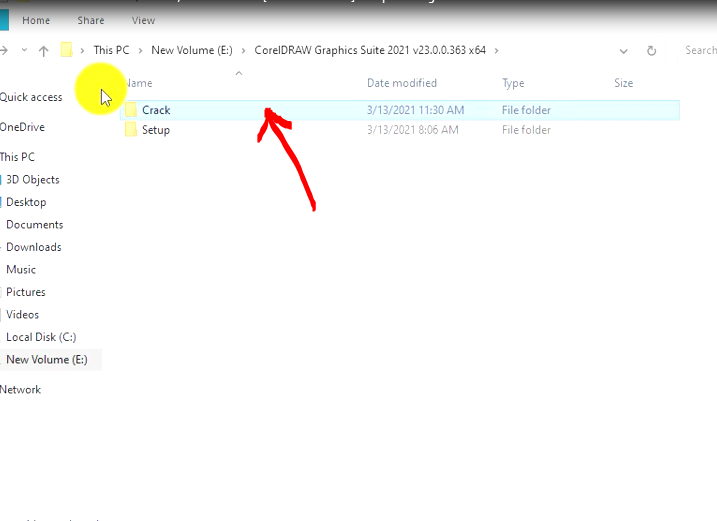The height and width of the screenshot is (521, 717).
Task: Select CorelDRAW Graphics Suite 2021 breadcrumb
Action: (x=370, y=50)
